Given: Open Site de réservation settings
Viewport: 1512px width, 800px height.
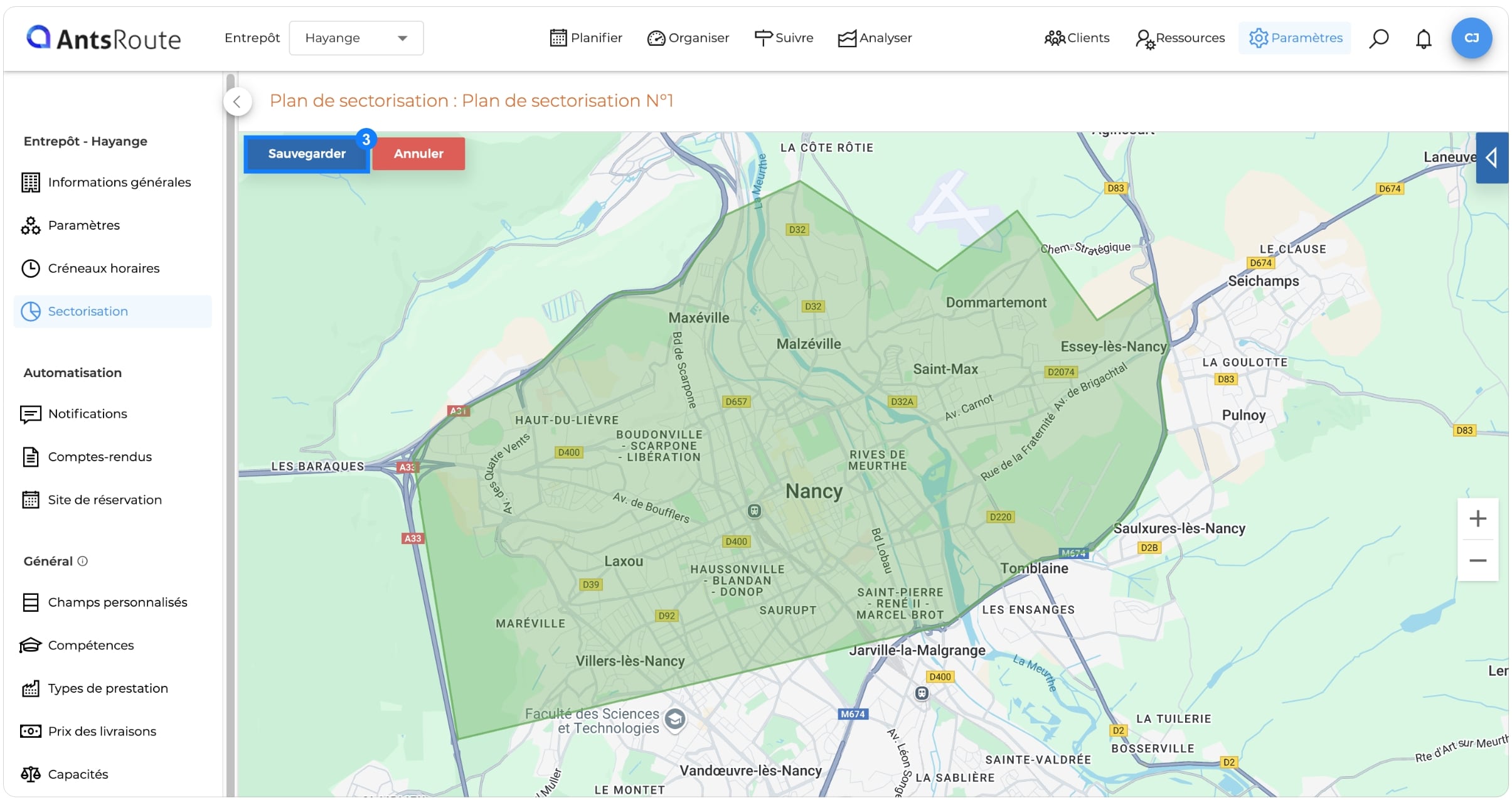Looking at the screenshot, I should (x=112, y=500).
